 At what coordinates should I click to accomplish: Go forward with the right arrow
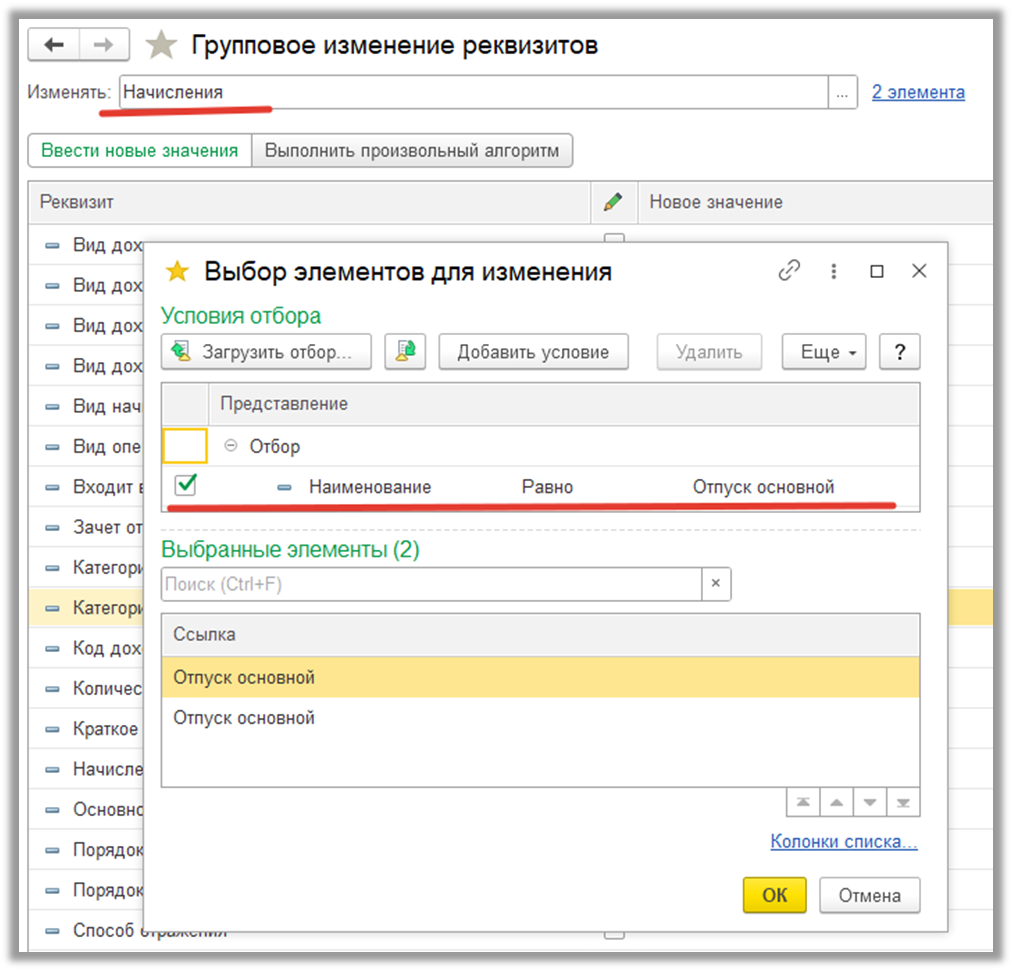pos(104,45)
